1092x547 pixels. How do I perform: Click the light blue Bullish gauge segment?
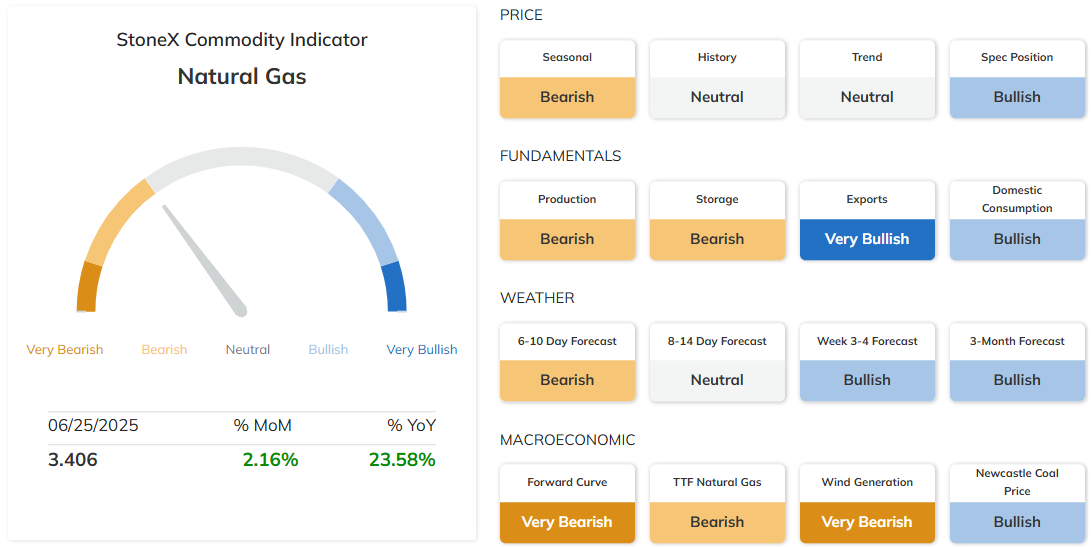tap(364, 222)
